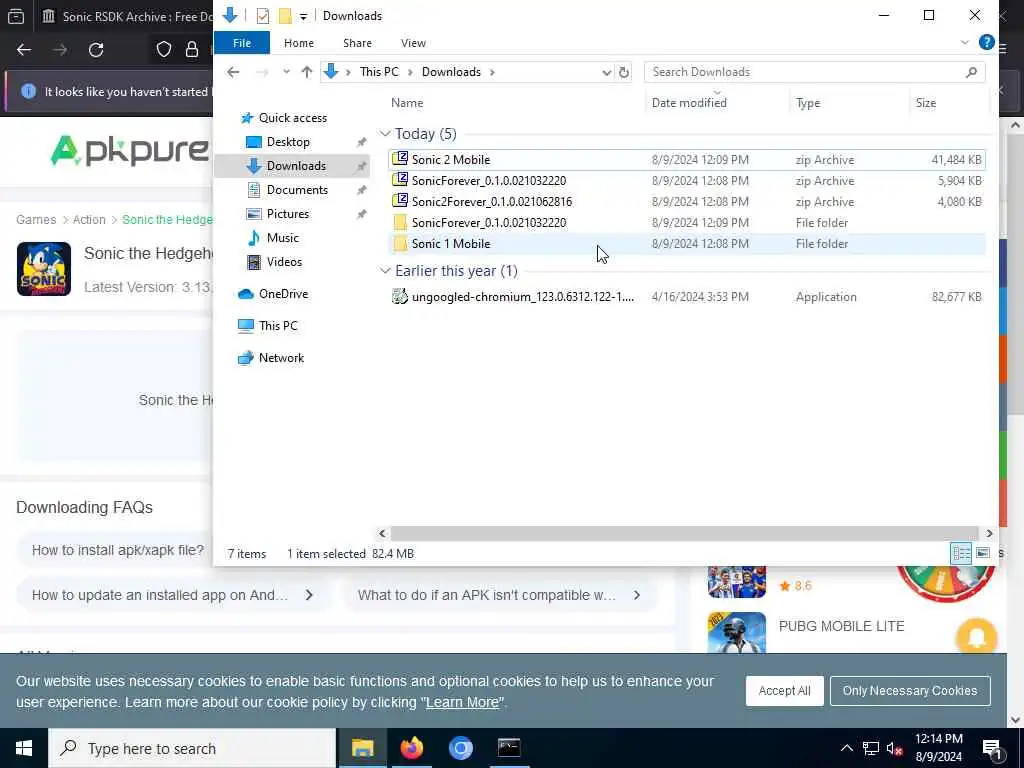Select the Sonic2Forever_0.1.0.021062816 zip archive
This screenshot has width=1024, height=768.
(686, 201)
